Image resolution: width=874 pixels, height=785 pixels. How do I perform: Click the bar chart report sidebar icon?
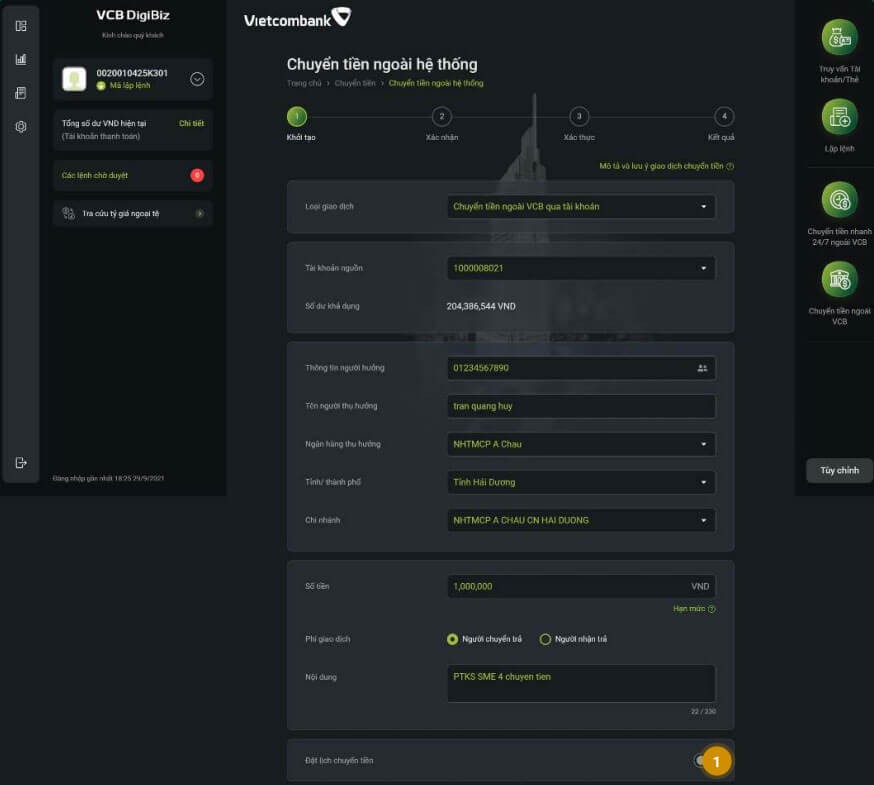pyautogui.click(x=21, y=59)
